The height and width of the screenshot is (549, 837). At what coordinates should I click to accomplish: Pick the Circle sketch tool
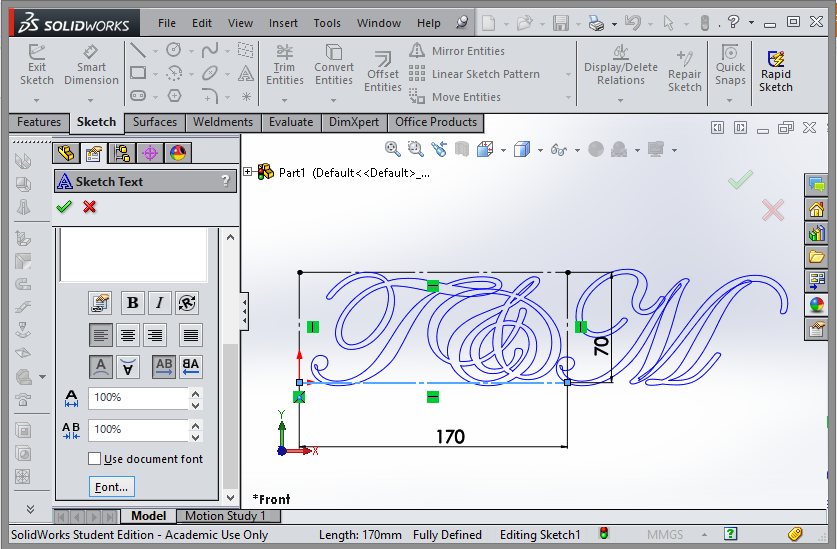pos(174,50)
